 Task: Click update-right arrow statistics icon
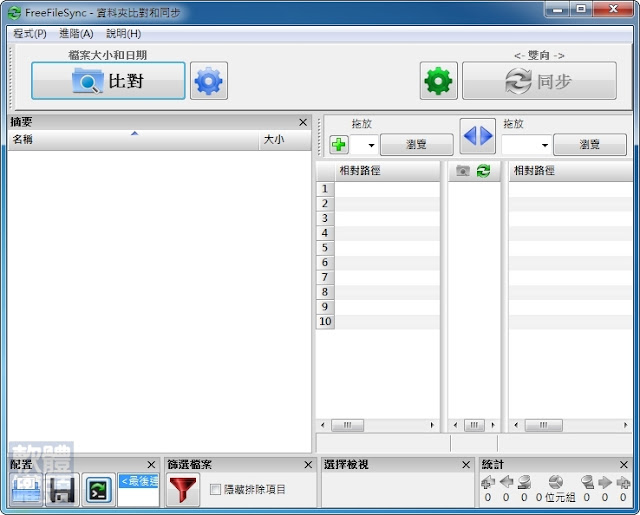(605, 482)
